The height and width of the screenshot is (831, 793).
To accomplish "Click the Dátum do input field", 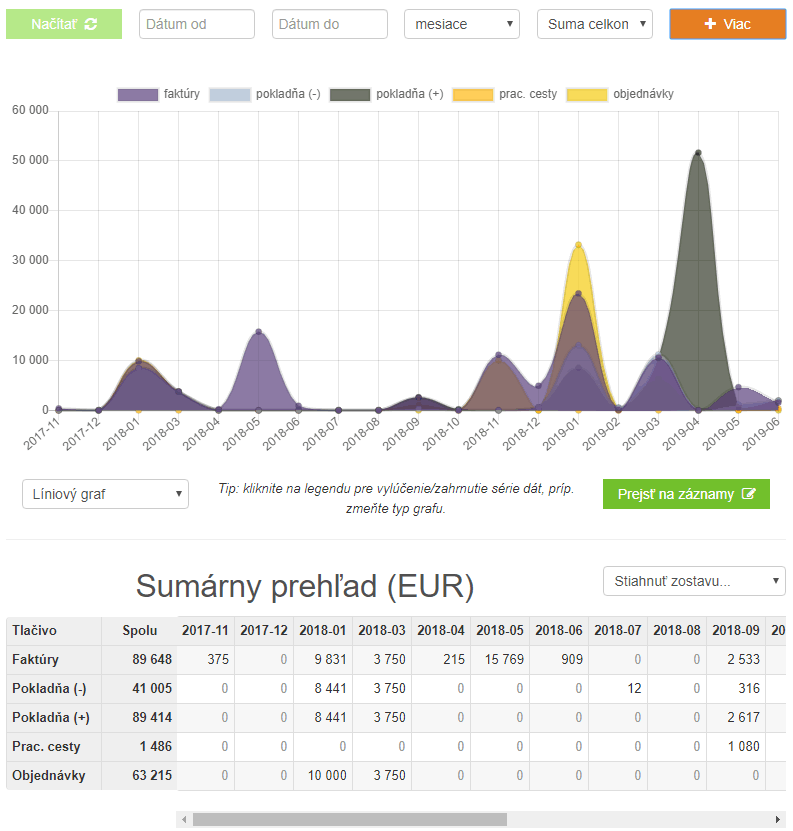I will pos(330,24).
